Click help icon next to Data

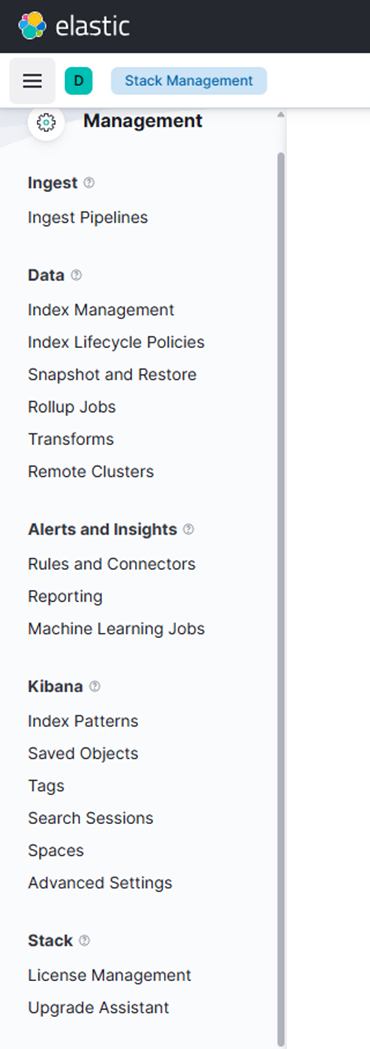[x=76, y=275]
